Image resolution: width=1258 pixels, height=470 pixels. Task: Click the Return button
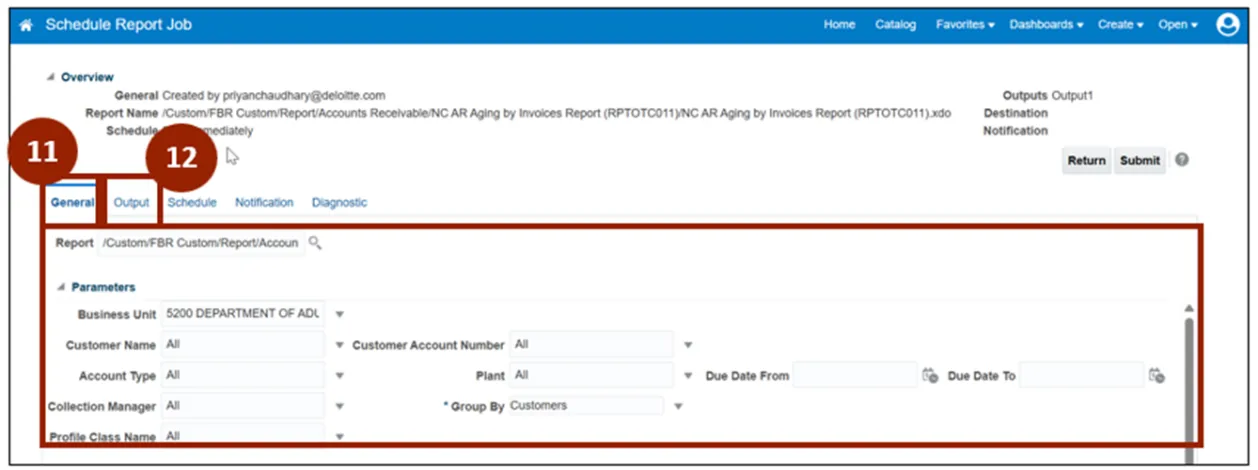click(x=1086, y=161)
